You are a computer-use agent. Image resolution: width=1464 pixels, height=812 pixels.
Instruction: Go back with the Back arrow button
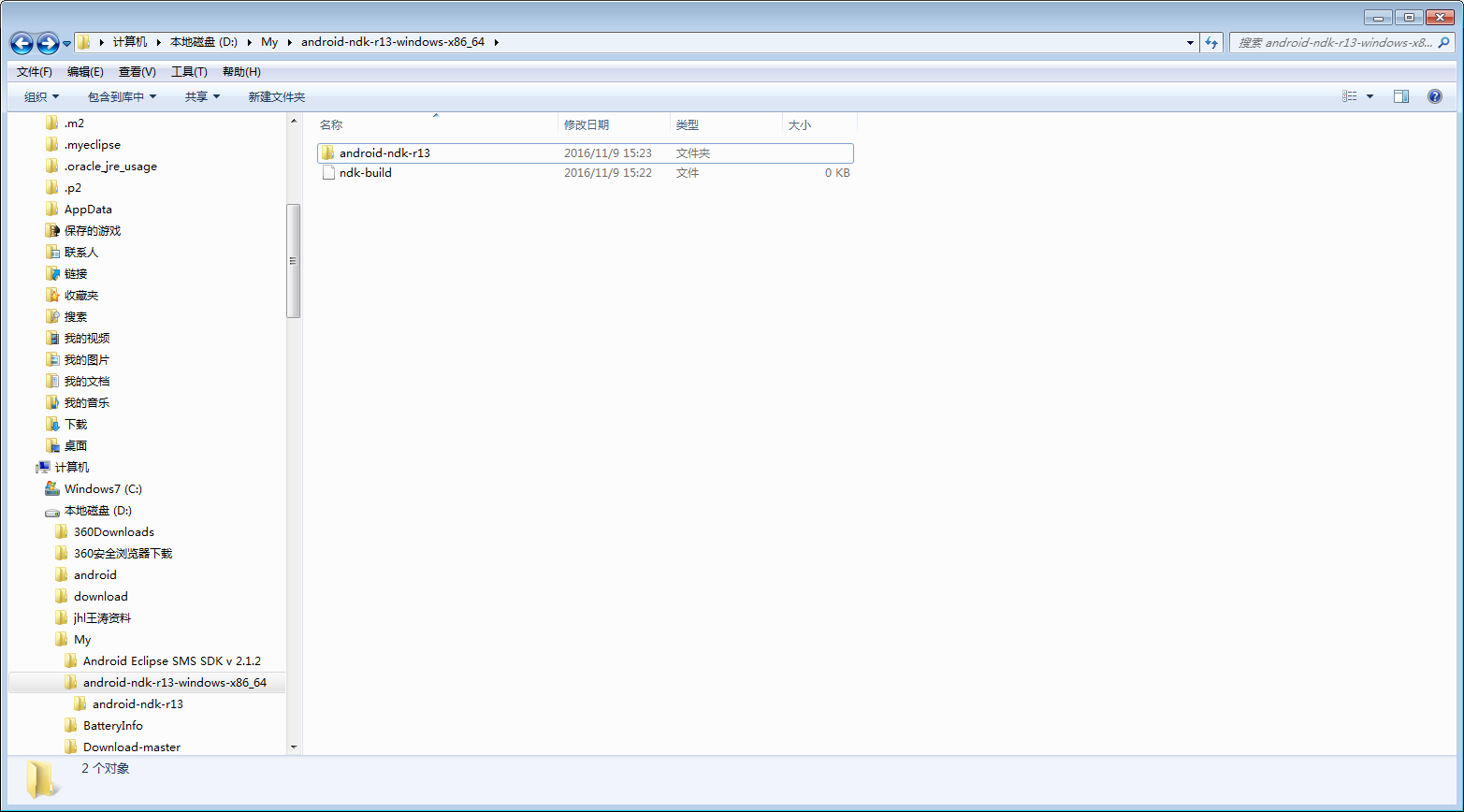point(22,43)
